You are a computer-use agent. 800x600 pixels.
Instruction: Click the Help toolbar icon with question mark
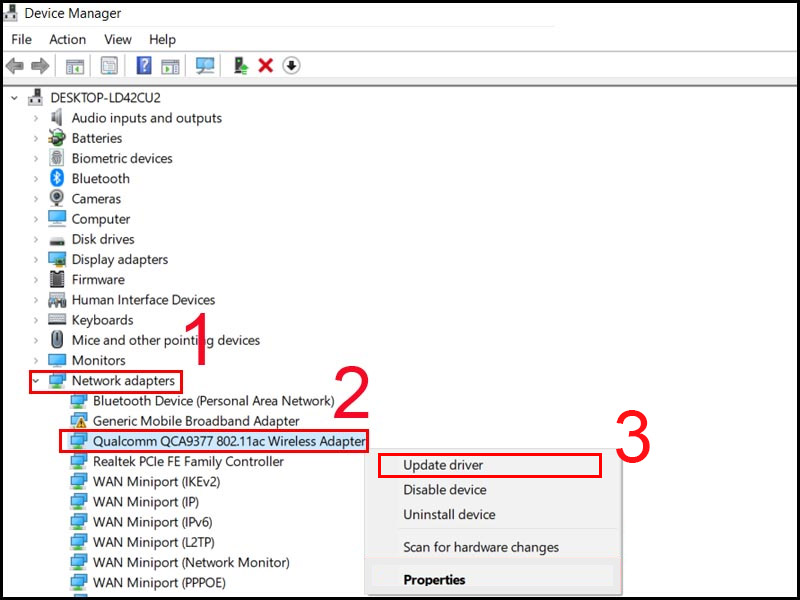[144, 66]
